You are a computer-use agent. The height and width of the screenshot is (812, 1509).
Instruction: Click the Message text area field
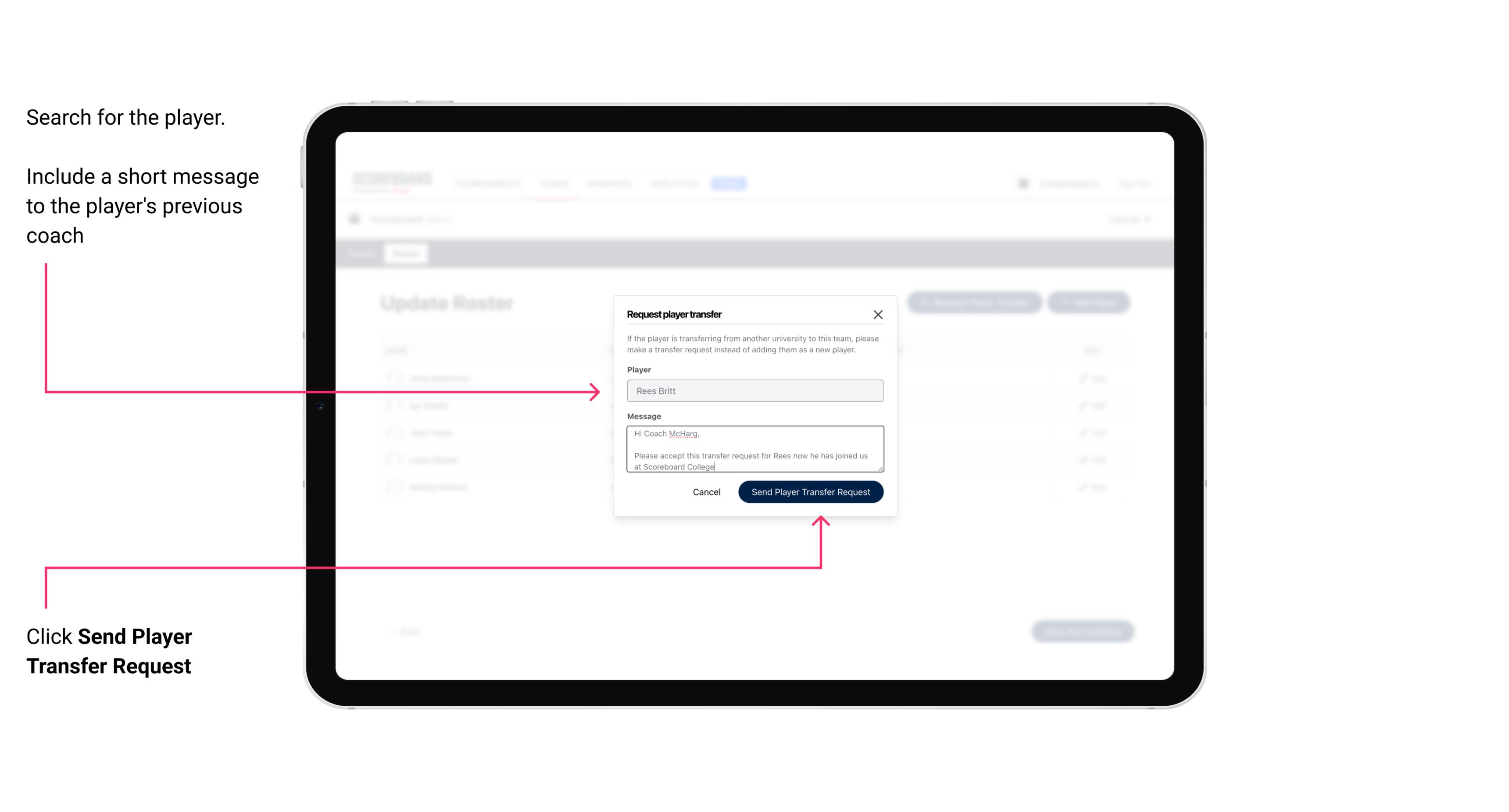click(x=753, y=449)
